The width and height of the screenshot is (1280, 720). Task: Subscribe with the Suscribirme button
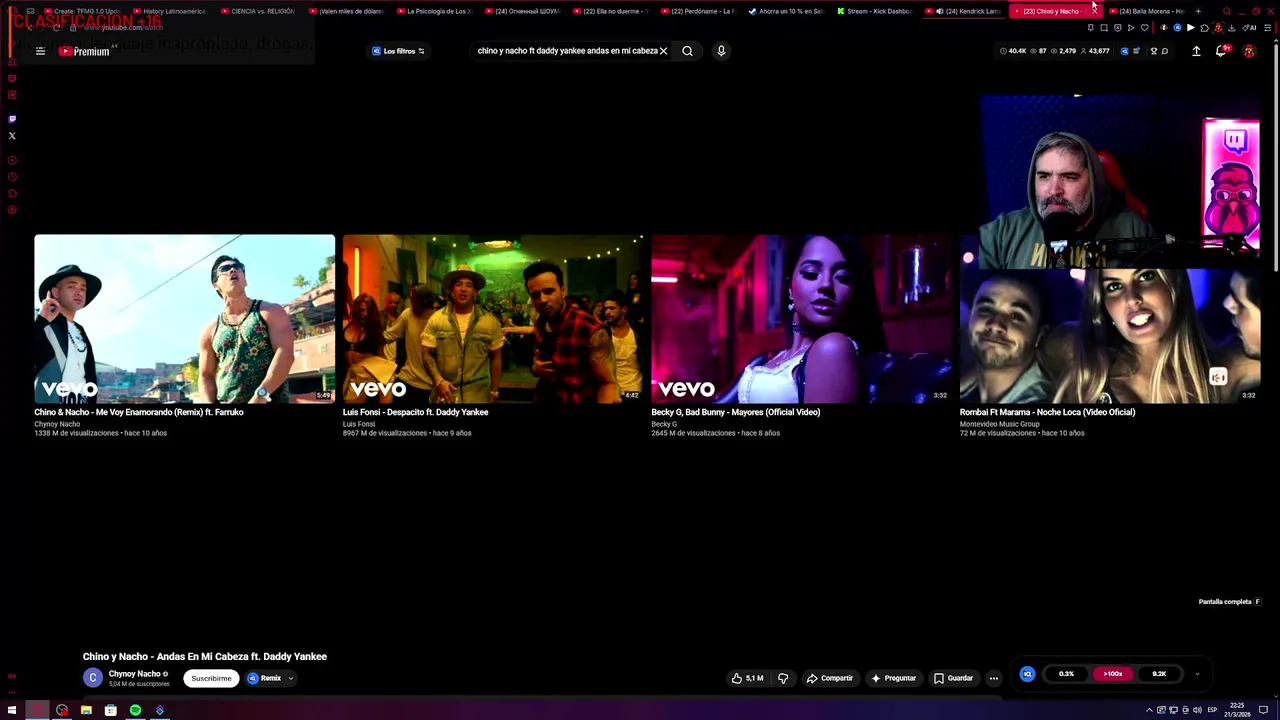(x=211, y=678)
